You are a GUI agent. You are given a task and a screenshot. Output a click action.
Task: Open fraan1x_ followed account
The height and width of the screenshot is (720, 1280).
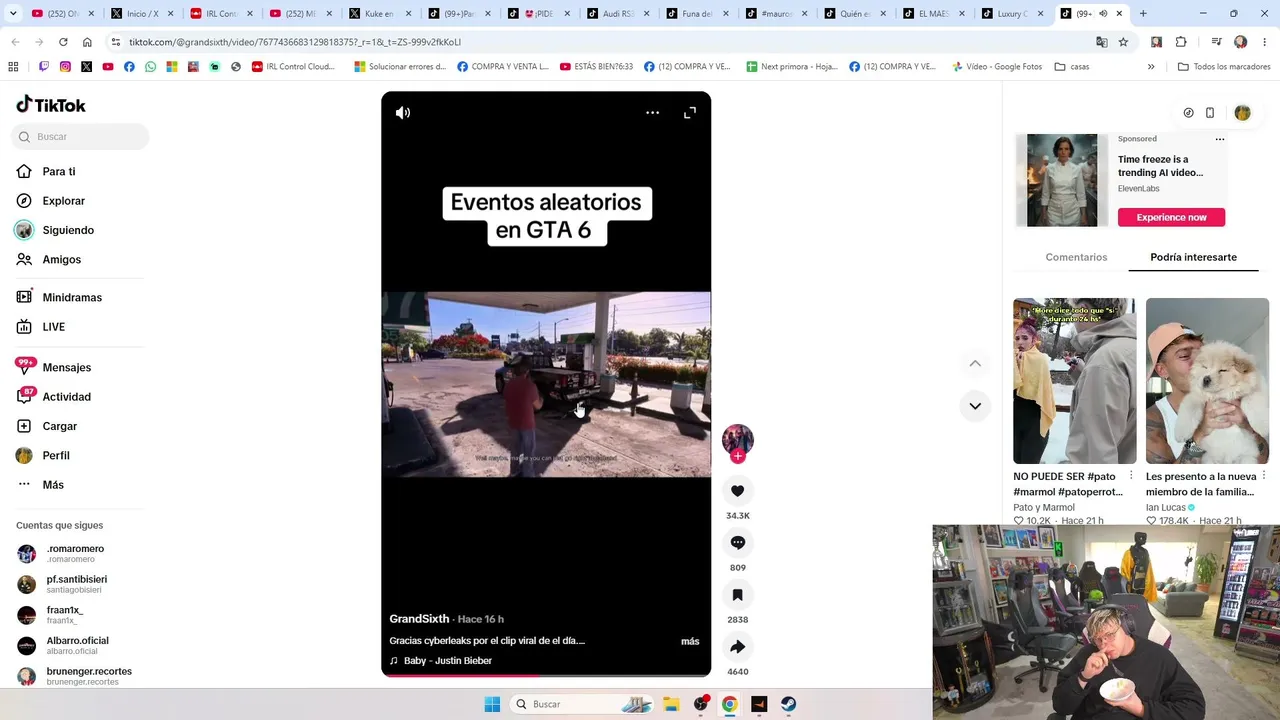(64, 615)
